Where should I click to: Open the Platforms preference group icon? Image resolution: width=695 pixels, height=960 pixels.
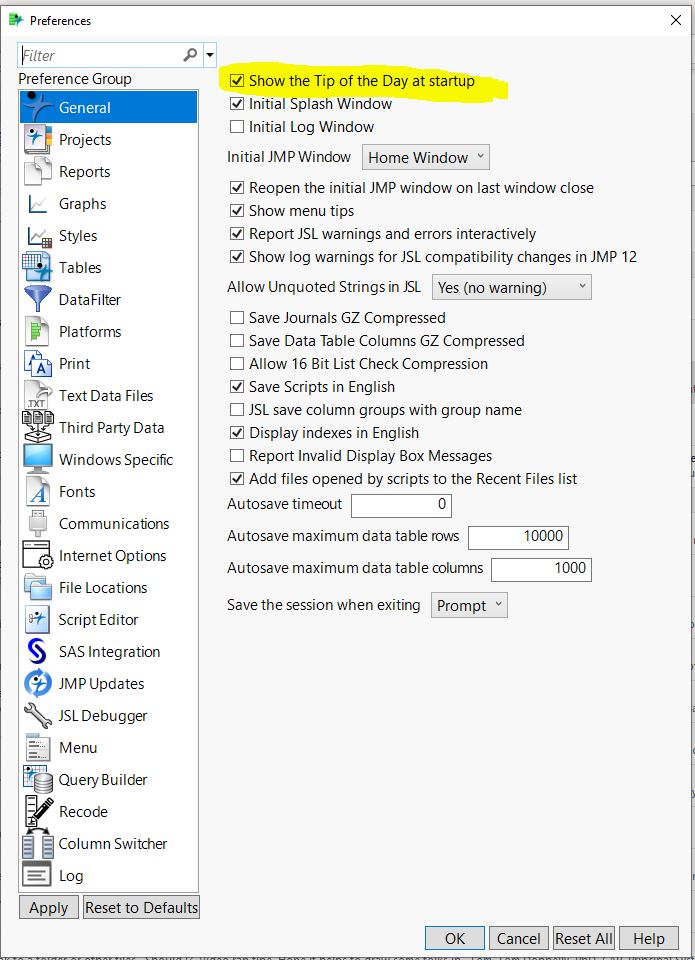[38, 332]
